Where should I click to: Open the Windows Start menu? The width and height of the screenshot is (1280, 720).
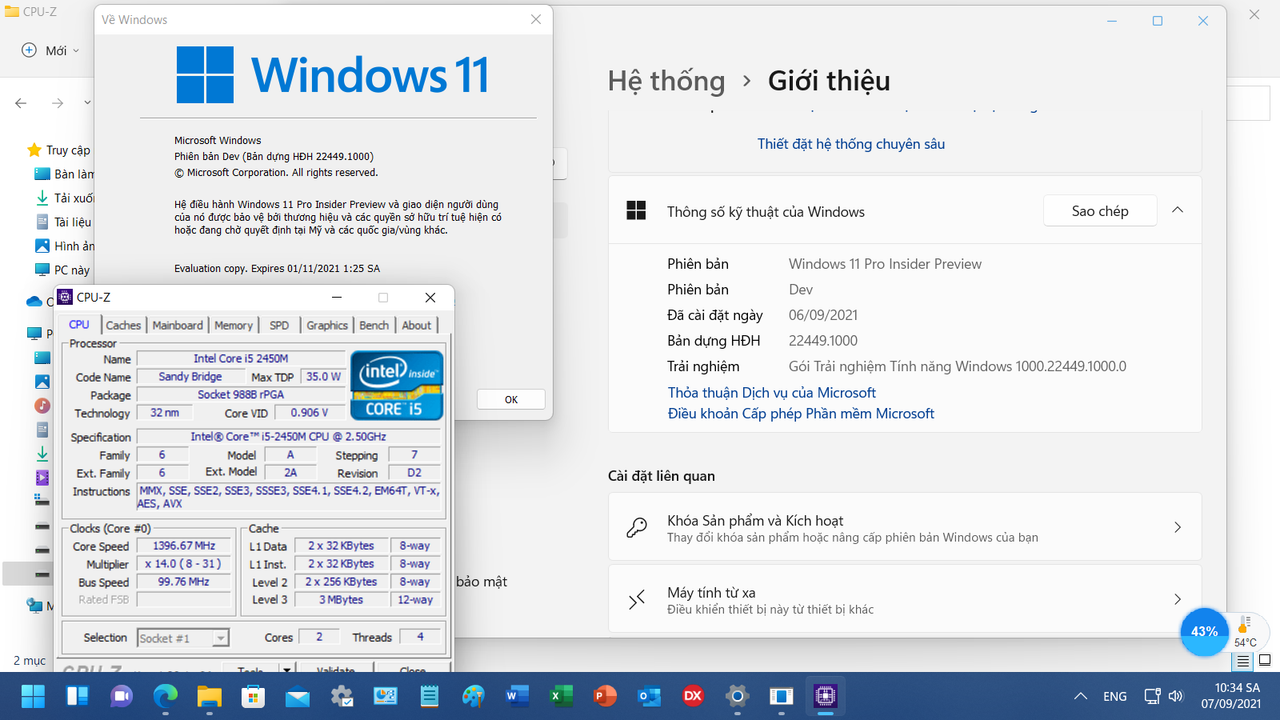click(33, 696)
